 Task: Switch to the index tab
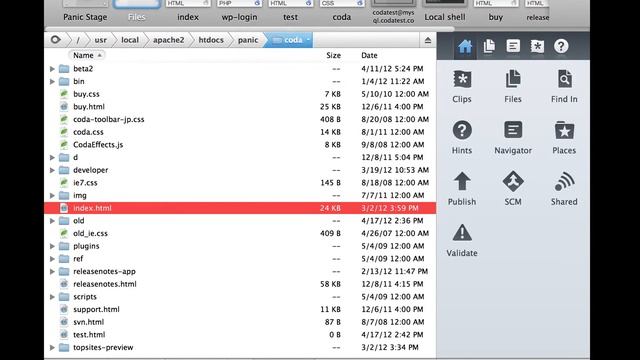pyautogui.click(x=188, y=11)
